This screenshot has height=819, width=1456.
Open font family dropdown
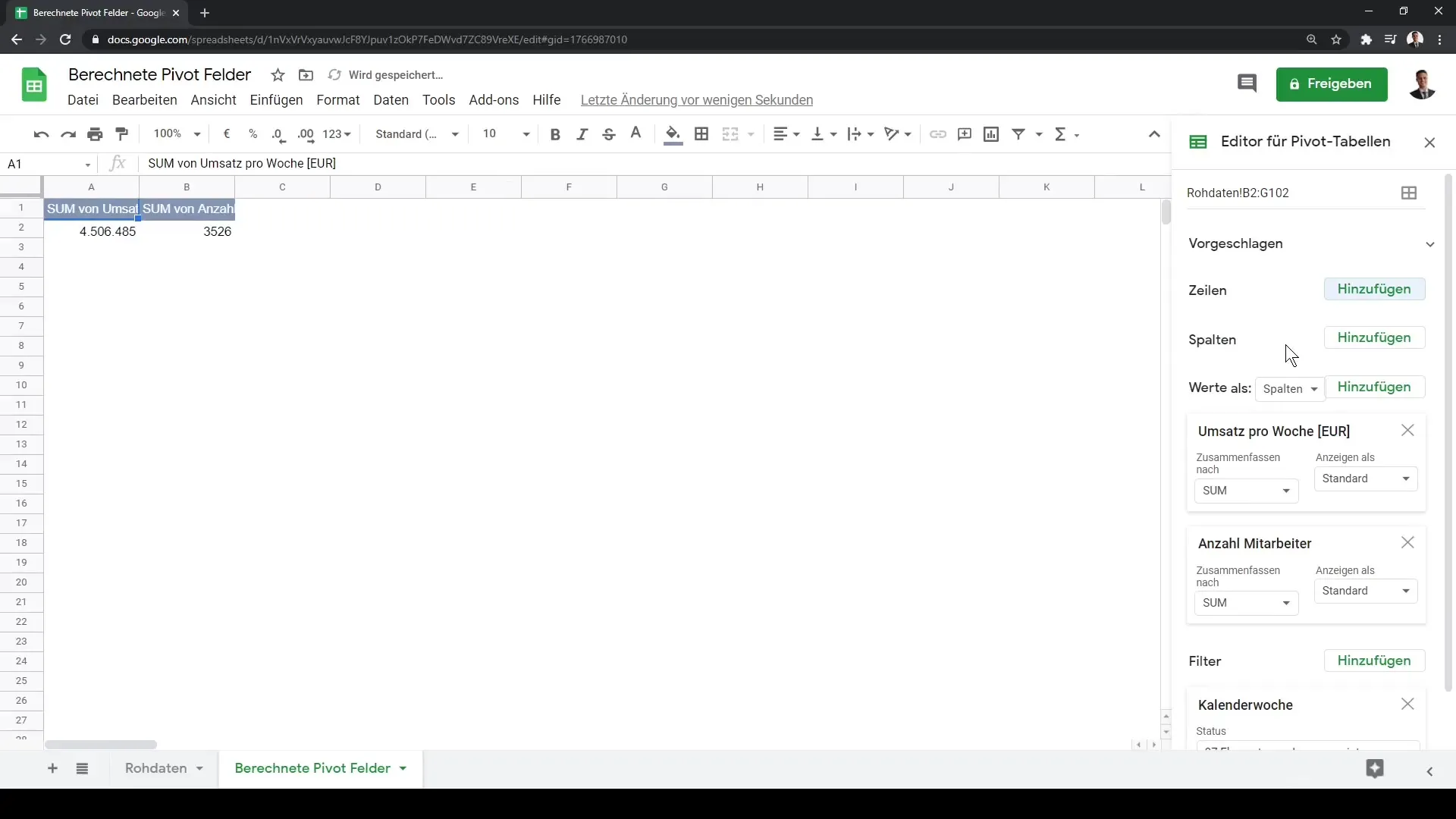click(417, 134)
